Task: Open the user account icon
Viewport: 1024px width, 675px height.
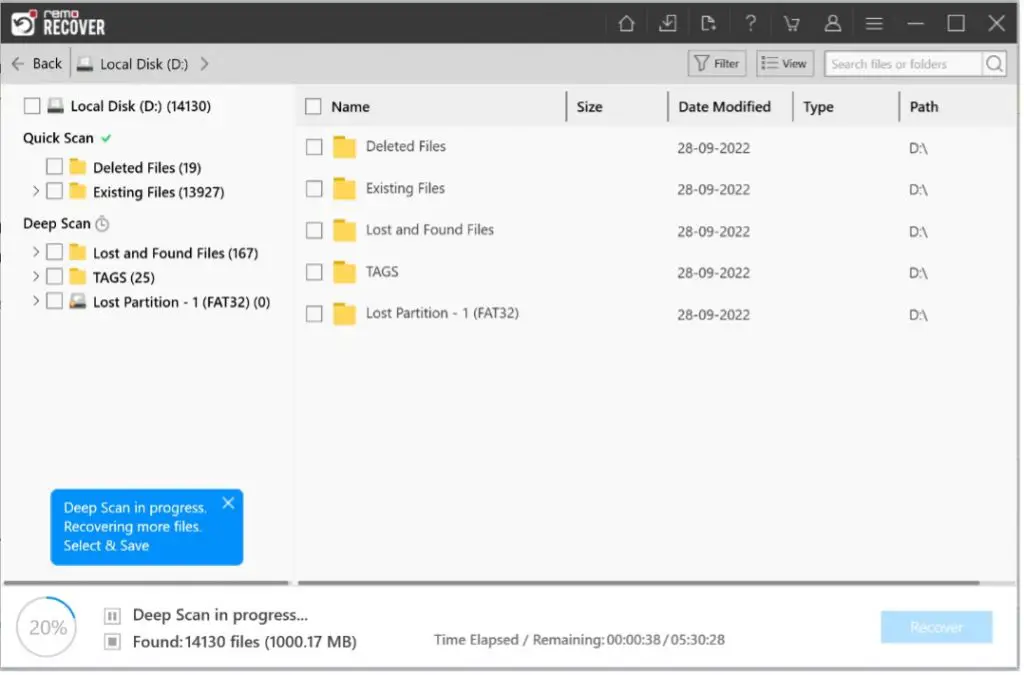Action: (835, 24)
